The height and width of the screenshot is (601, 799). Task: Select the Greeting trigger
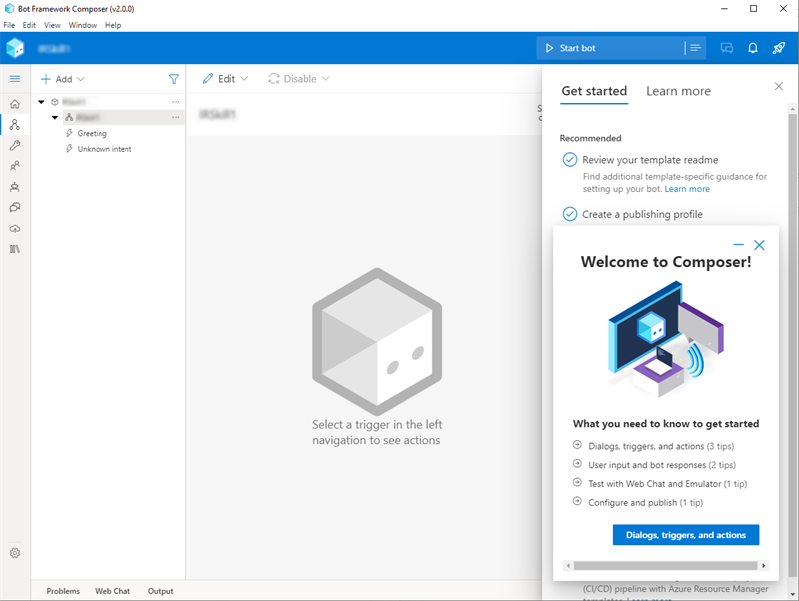92,133
